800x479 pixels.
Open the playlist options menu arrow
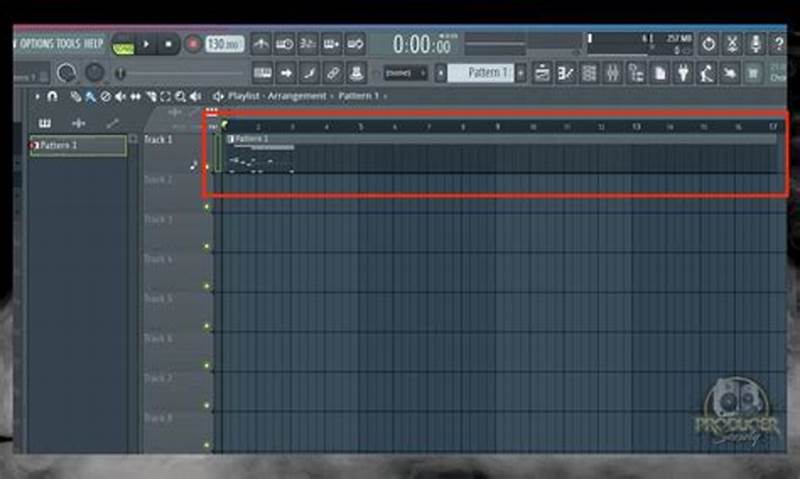coord(37,96)
